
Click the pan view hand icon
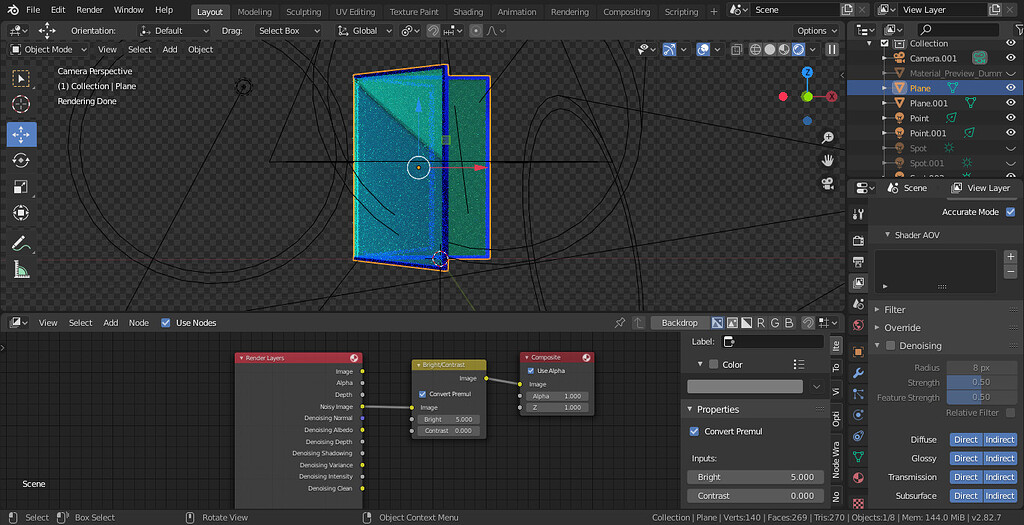click(828, 161)
